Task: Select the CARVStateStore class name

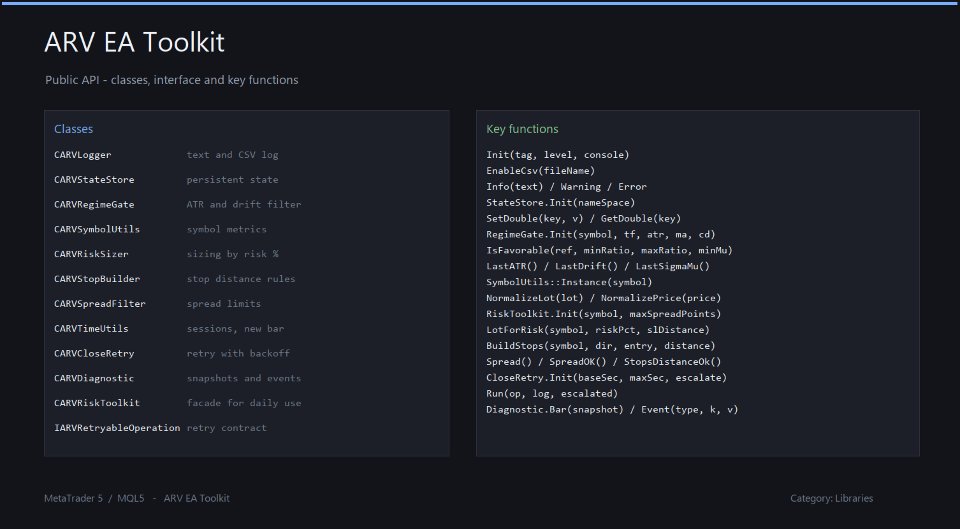Action: pyautogui.click(x=94, y=179)
